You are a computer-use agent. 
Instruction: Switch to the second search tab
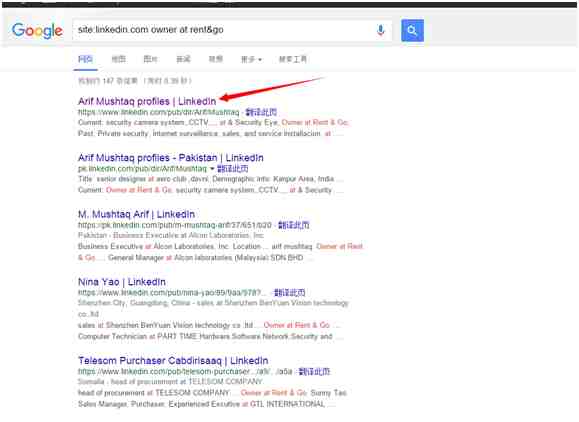[119, 59]
